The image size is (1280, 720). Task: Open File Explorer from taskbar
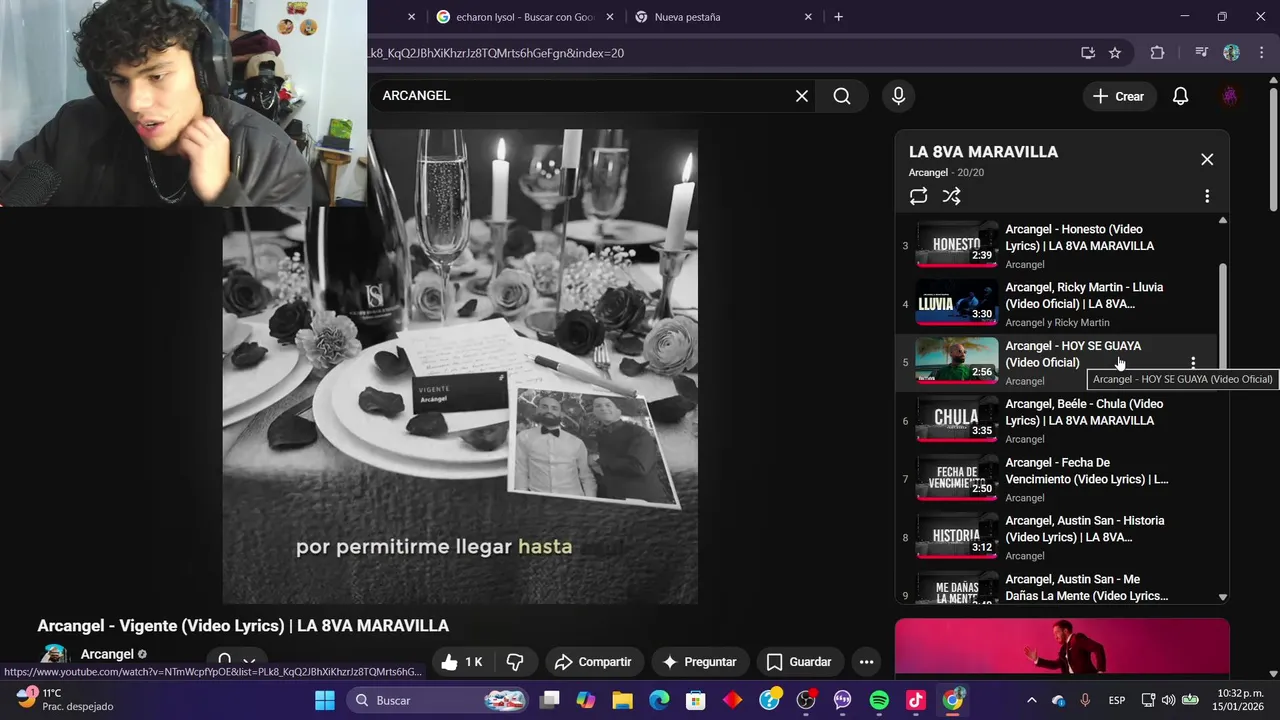[x=623, y=700]
